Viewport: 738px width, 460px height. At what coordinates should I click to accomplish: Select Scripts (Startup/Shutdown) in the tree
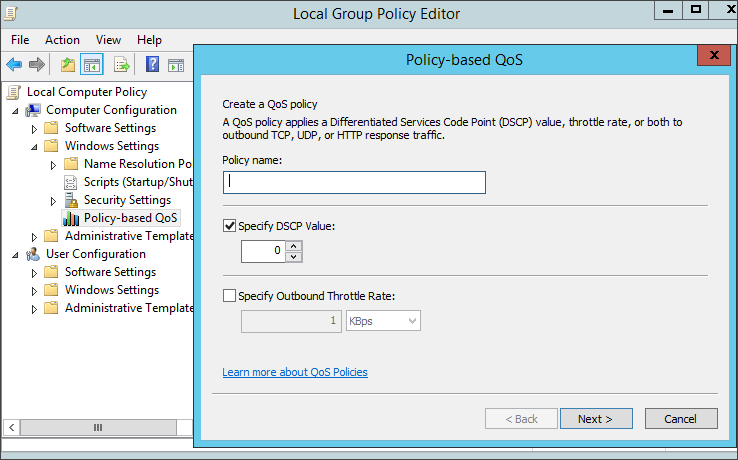pos(138,182)
